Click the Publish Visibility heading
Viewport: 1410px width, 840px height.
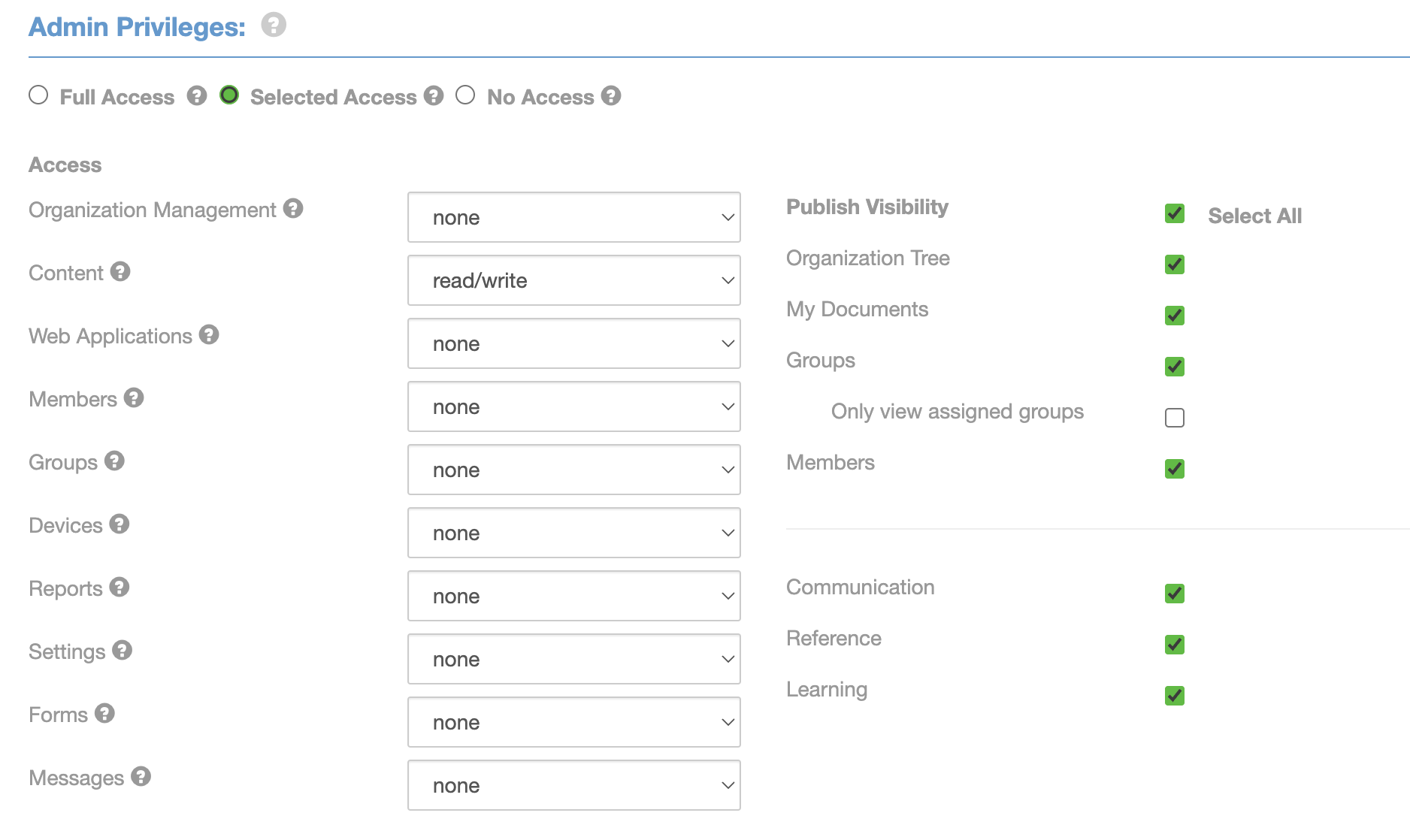click(867, 207)
